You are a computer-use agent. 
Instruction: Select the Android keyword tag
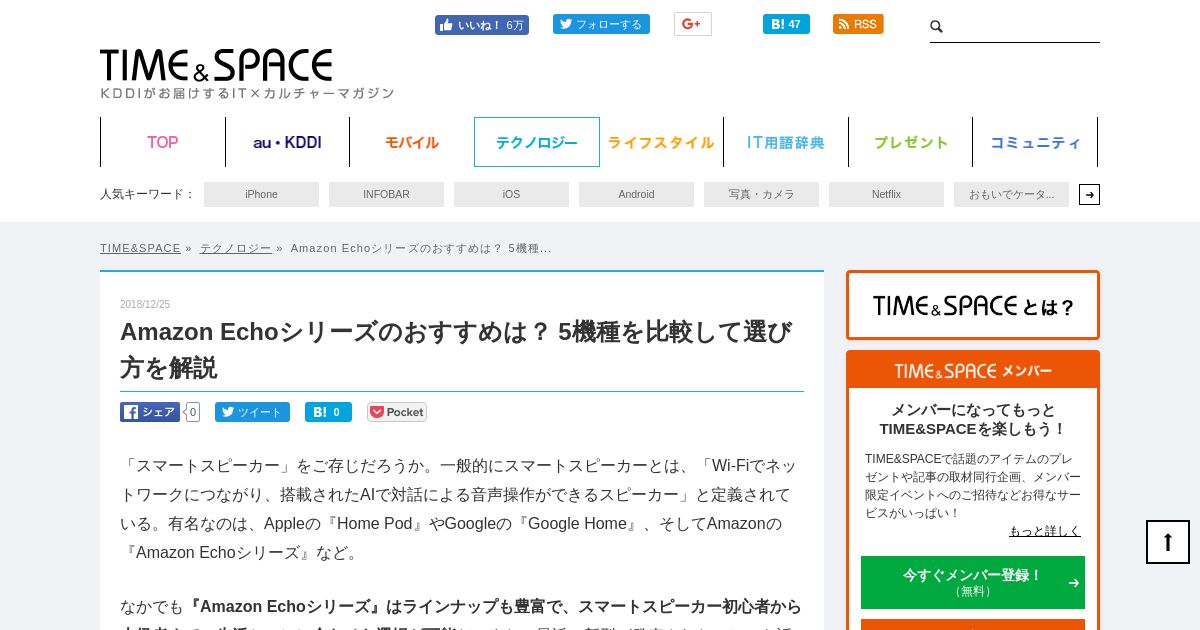click(x=636, y=194)
